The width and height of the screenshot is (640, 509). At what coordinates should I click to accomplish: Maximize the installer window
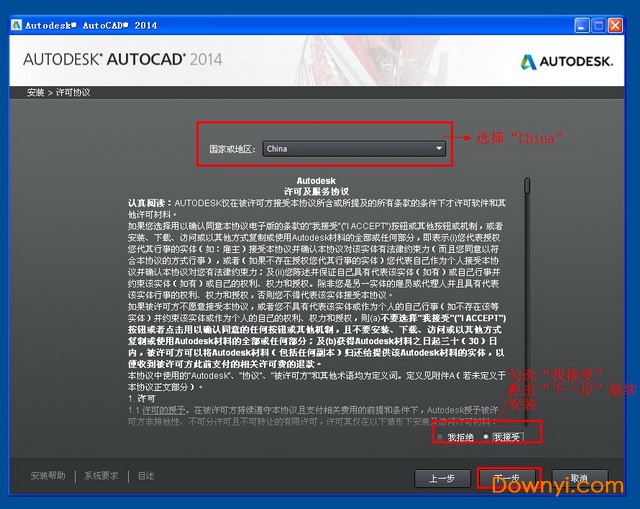tap(600, 23)
